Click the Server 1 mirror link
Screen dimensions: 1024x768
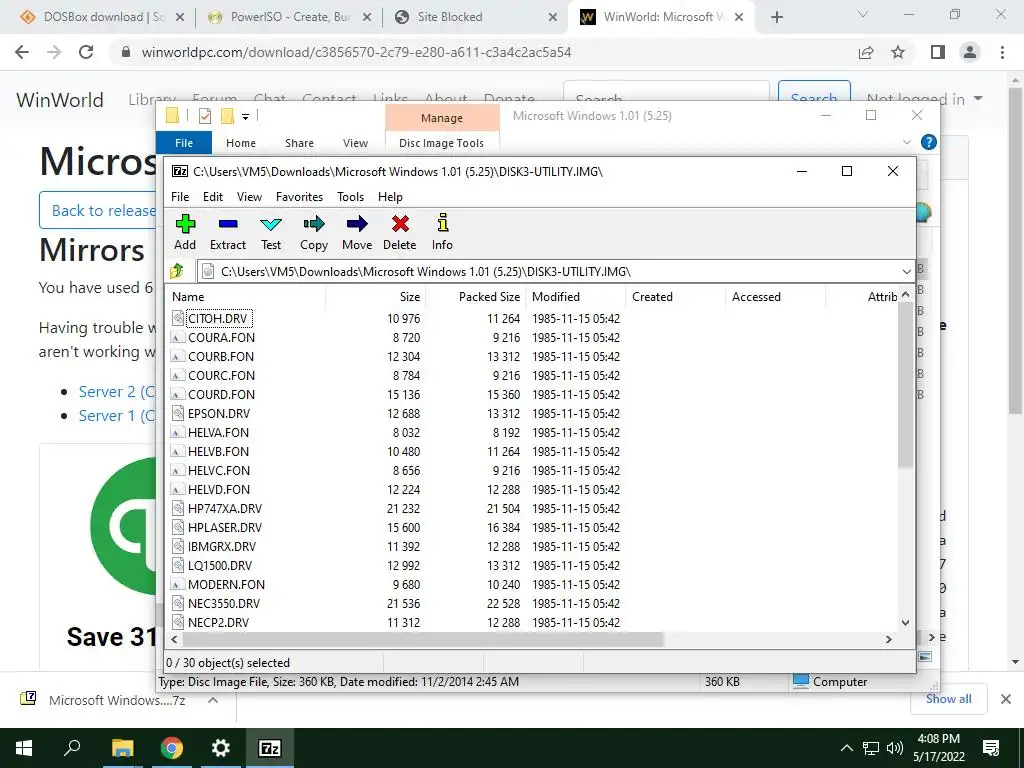coord(116,415)
